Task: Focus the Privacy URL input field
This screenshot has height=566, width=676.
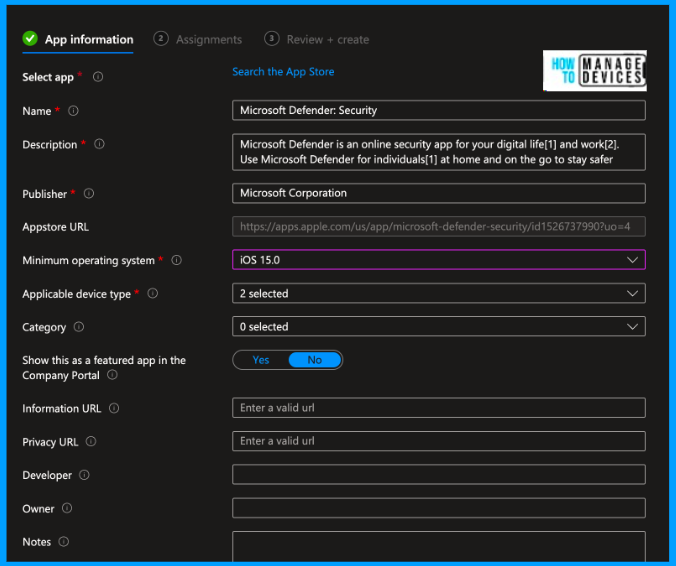Action: tap(438, 441)
